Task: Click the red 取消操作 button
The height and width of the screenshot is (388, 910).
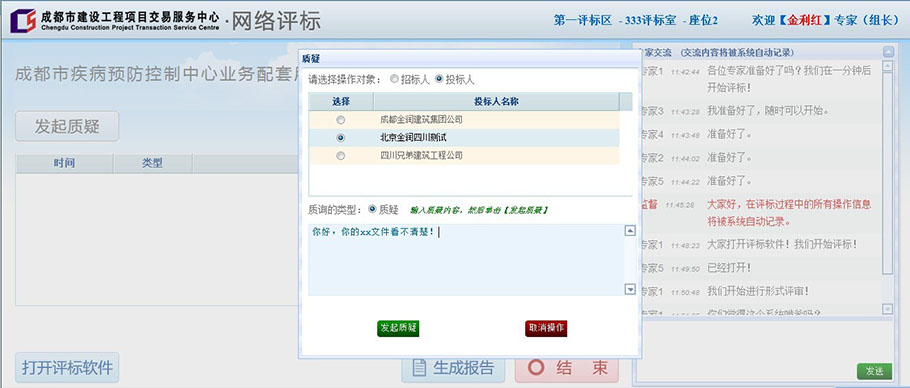Action: click(546, 328)
